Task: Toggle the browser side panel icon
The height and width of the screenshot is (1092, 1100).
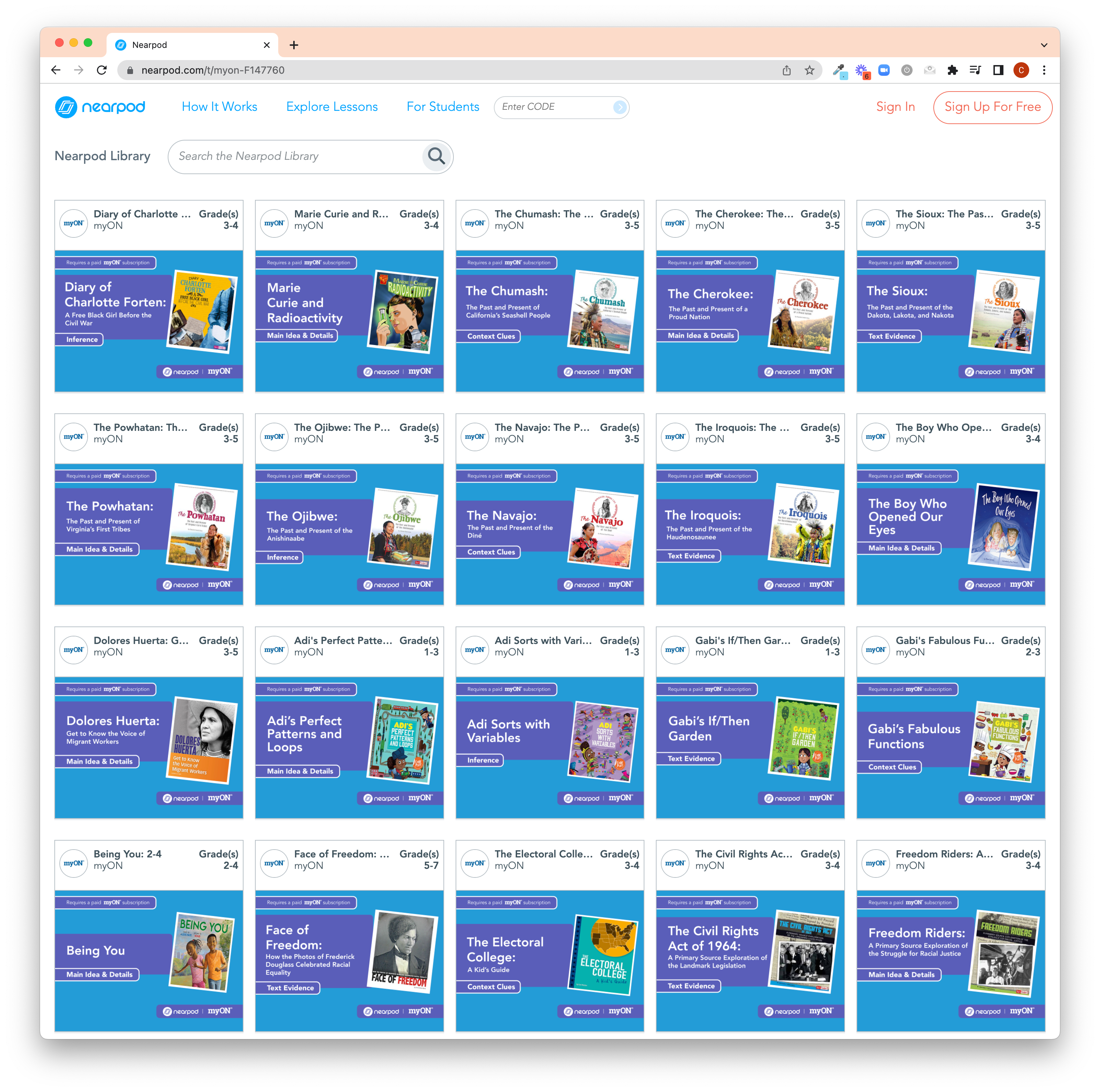Action: point(997,70)
